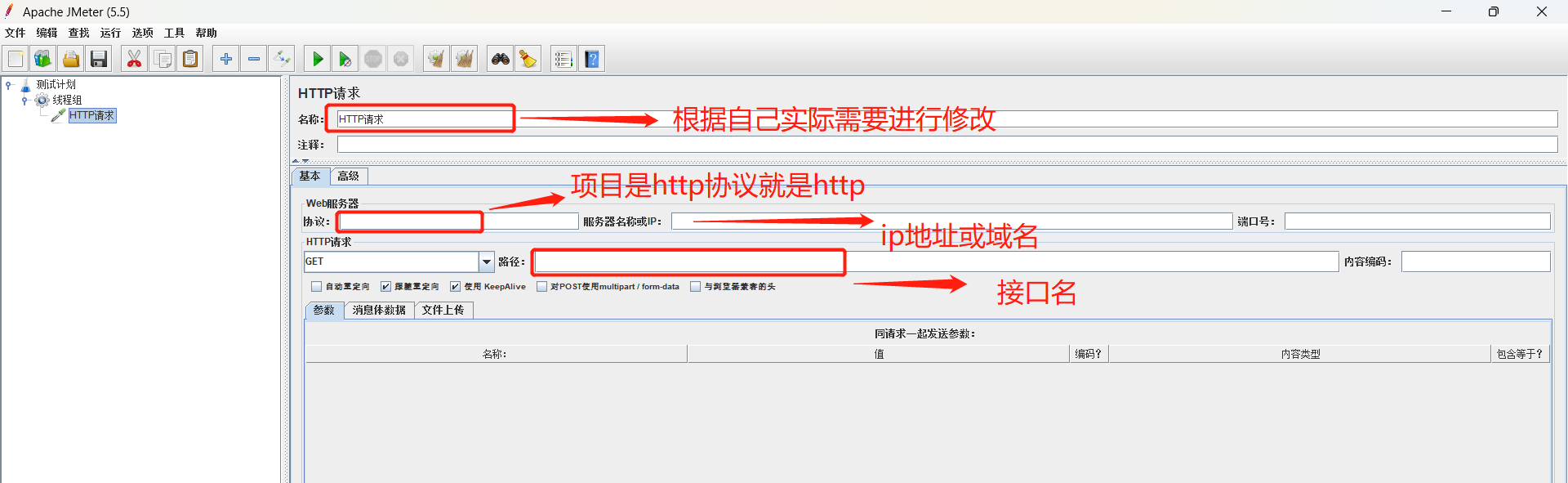Click the Clear broom with gear icon
Image resolution: width=1568 pixels, height=483 pixels.
[436, 59]
